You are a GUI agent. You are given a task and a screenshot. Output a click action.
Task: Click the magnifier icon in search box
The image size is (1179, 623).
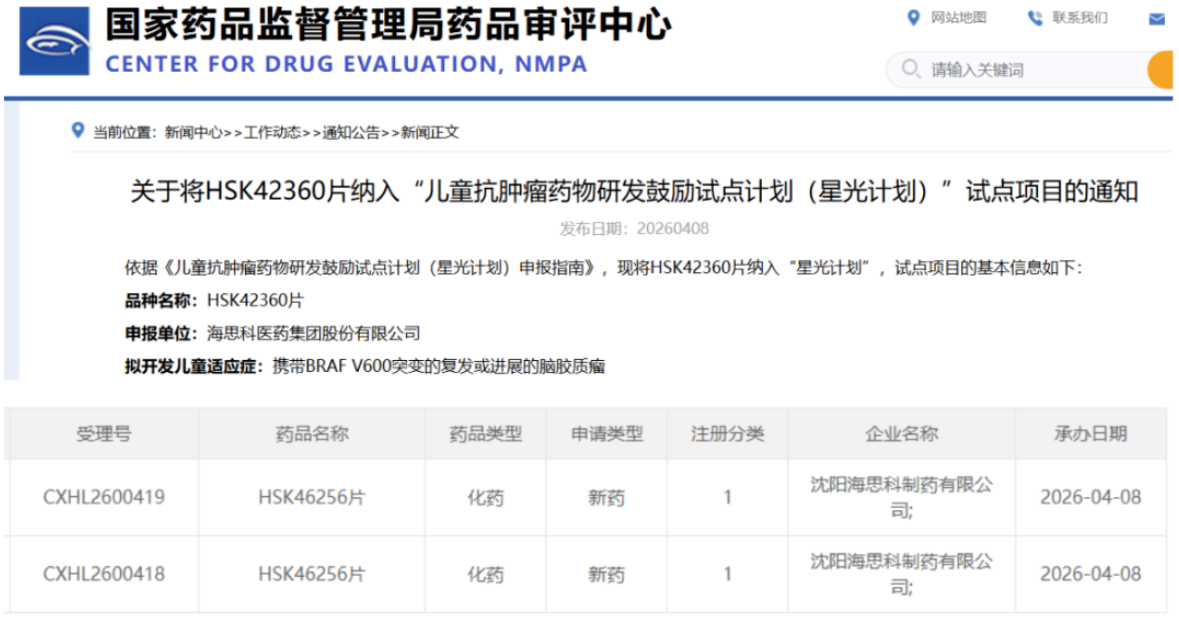(x=910, y=69)
